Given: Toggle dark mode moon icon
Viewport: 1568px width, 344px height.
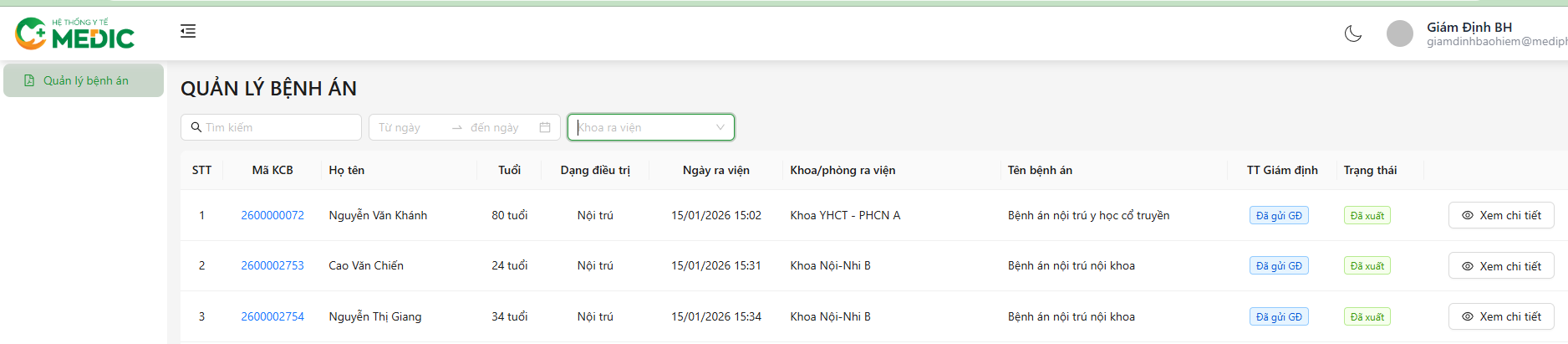Looking at the screenshot, I should (x=1352, y=33).
